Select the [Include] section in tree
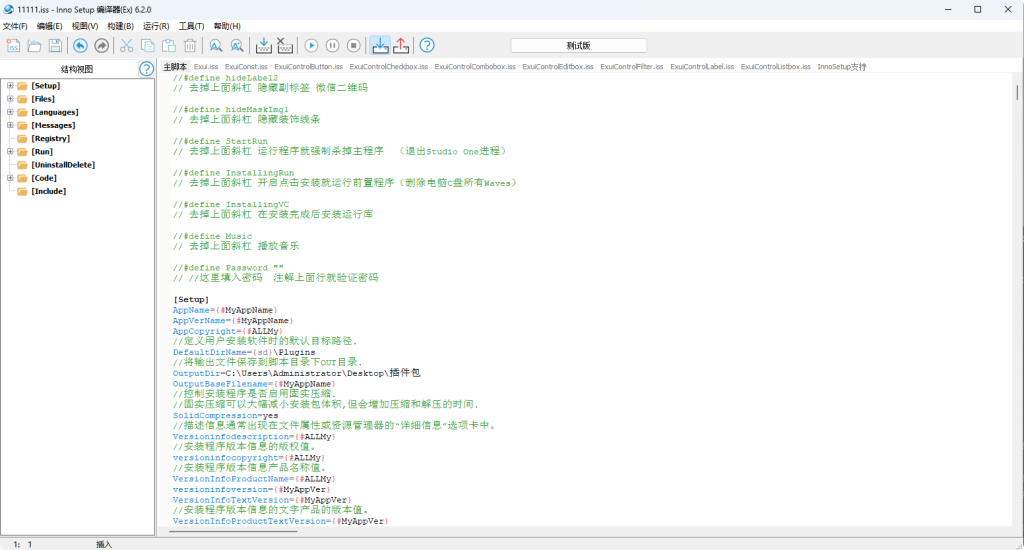 48,191
